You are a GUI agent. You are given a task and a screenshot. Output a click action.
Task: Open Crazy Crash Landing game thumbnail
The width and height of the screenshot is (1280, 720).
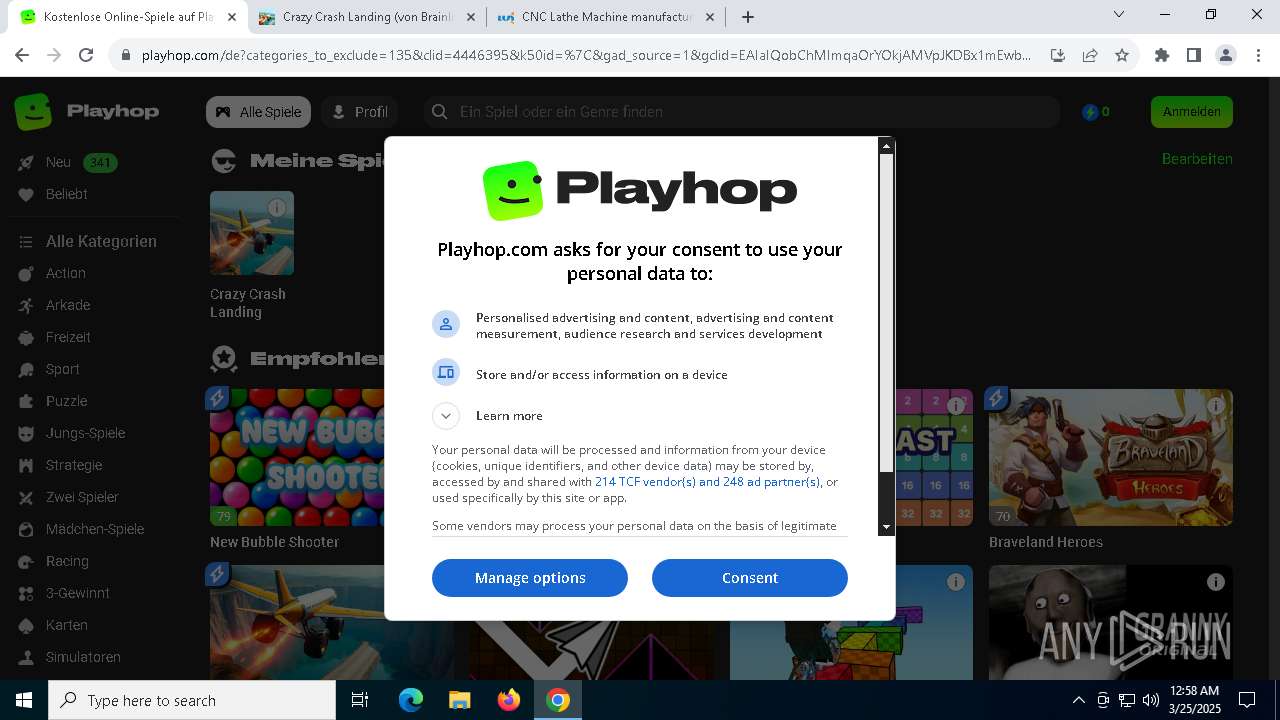click(252, 233)
